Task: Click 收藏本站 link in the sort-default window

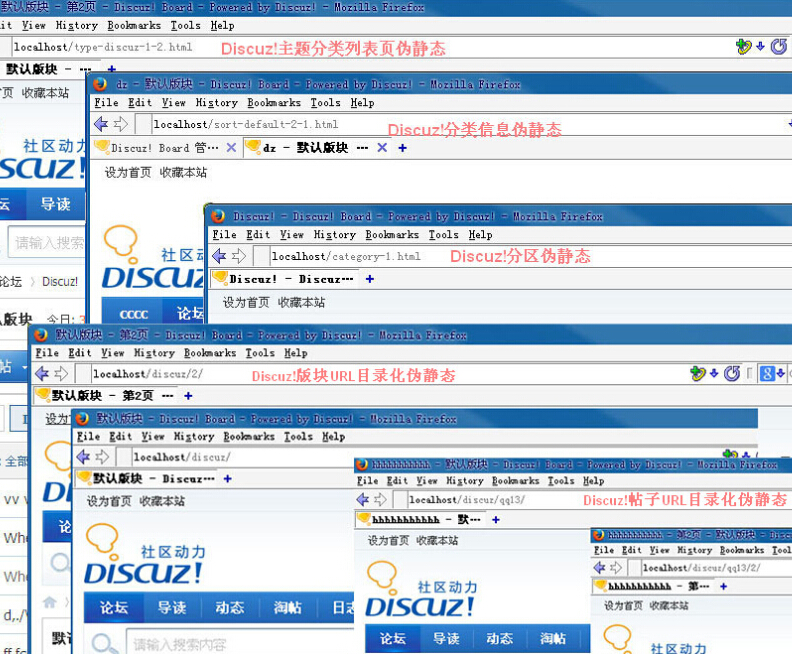Action: [x=183, y=173]
